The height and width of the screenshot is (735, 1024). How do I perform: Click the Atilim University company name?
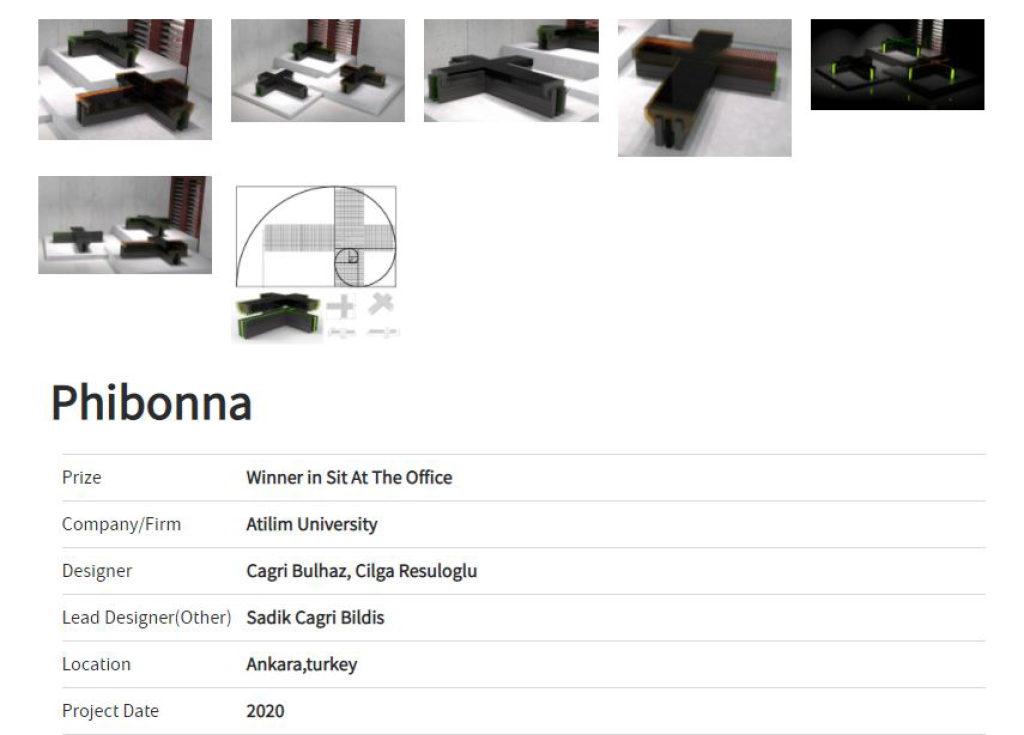(x=312, y=525)
